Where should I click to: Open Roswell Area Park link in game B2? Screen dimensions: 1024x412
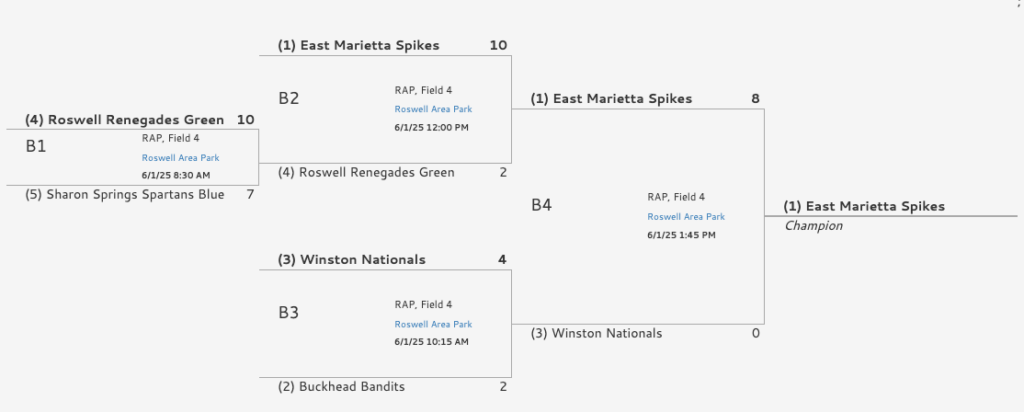point(433,110)
